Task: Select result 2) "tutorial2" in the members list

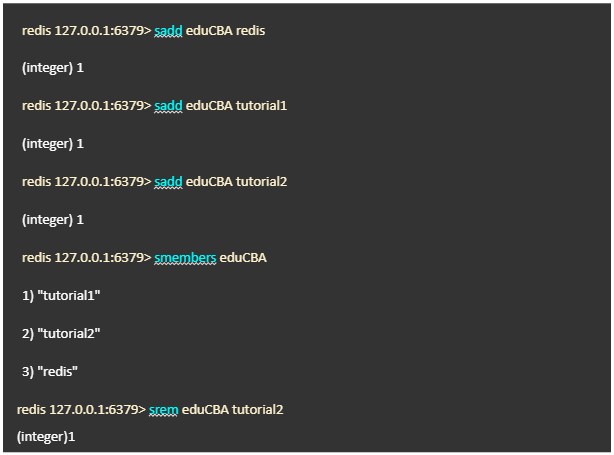Action: tap(61, 334)
